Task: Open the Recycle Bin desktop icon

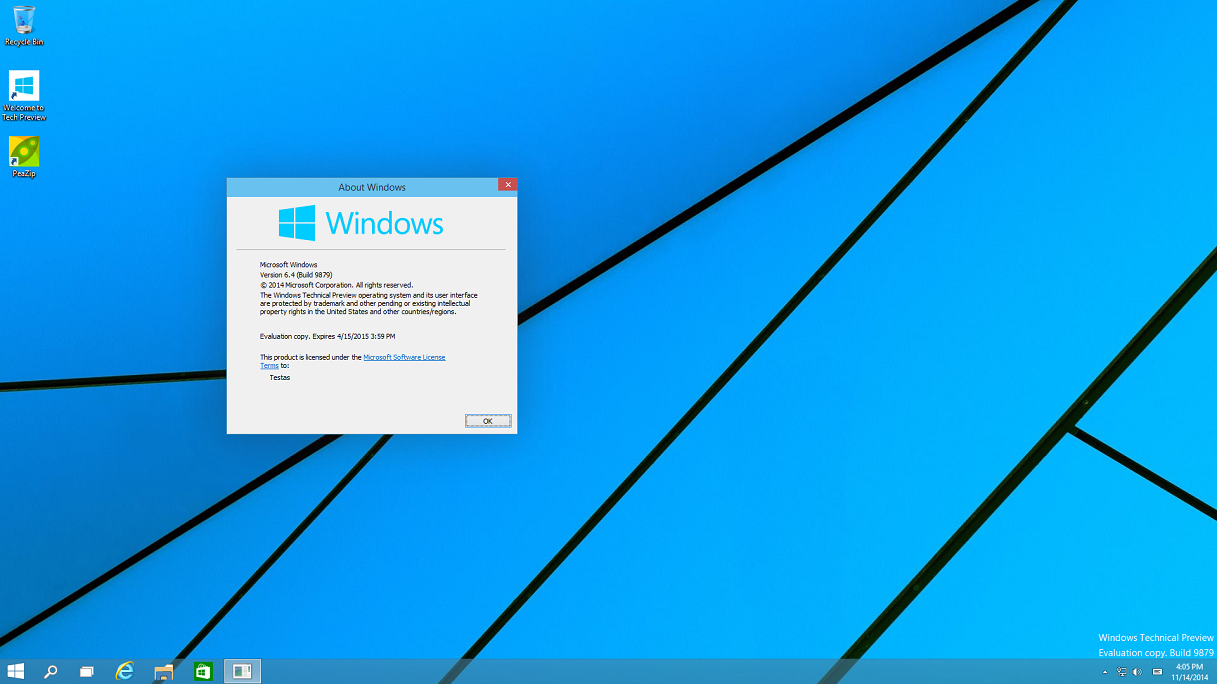Action: (x=24, y=22)
